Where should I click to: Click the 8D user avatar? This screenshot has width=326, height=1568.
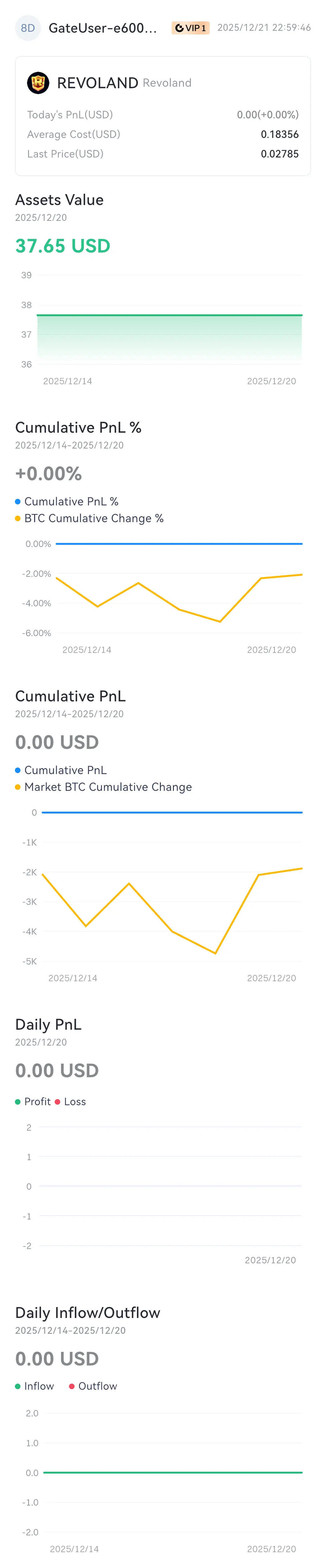pyautogui.click(x=27, y=28)
